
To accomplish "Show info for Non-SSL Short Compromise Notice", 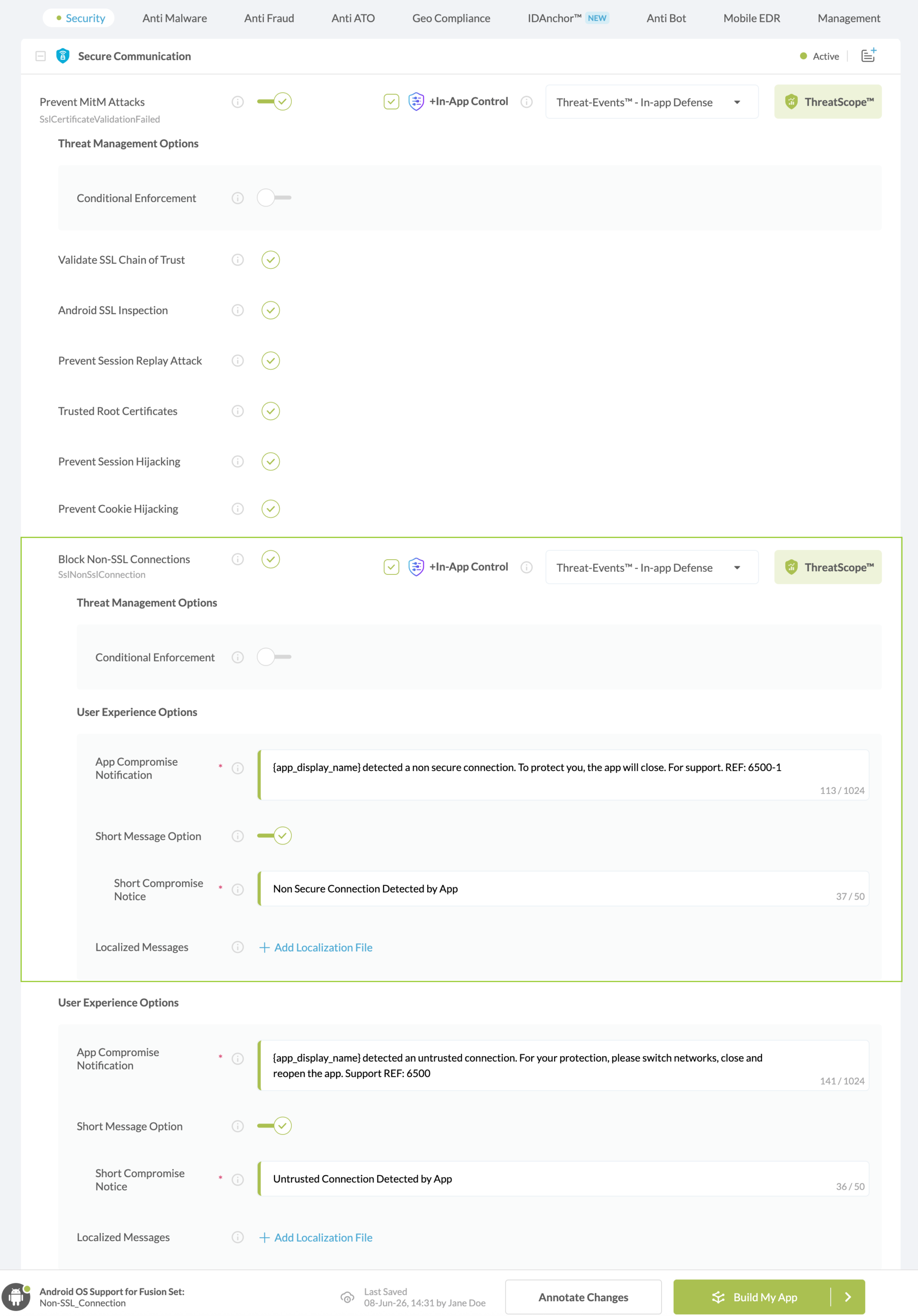I will (238, 889).
